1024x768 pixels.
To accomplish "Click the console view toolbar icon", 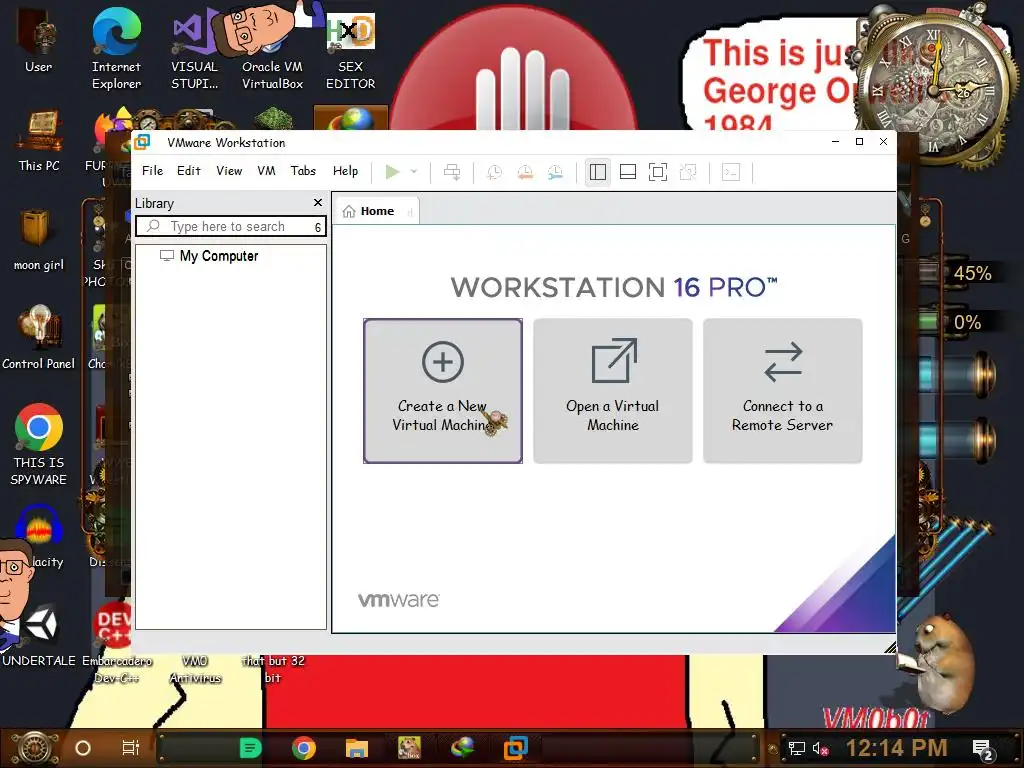I will tap(731, 172).
